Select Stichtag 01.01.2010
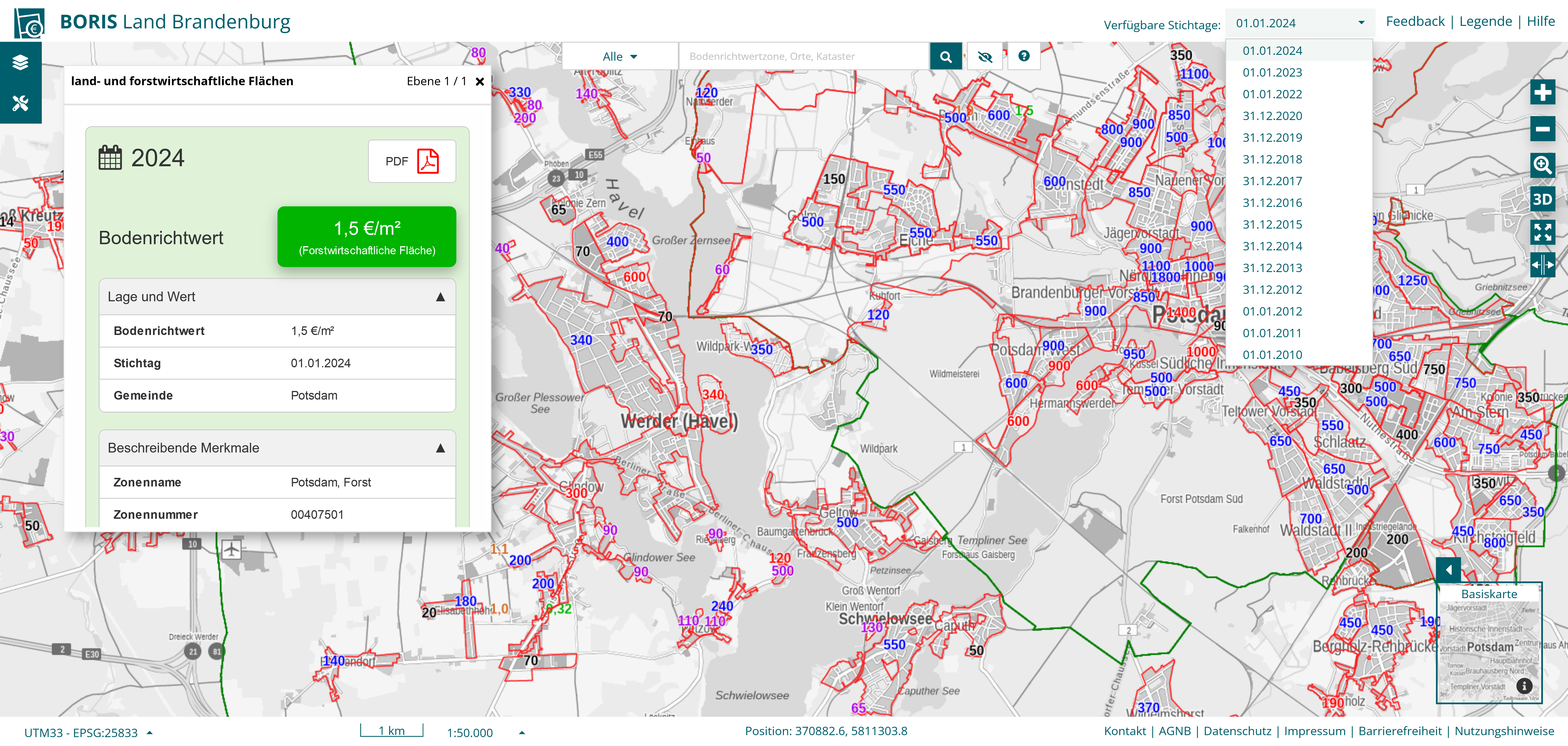The width and height of the screenshot is (1568, 746). point(1299,355)
